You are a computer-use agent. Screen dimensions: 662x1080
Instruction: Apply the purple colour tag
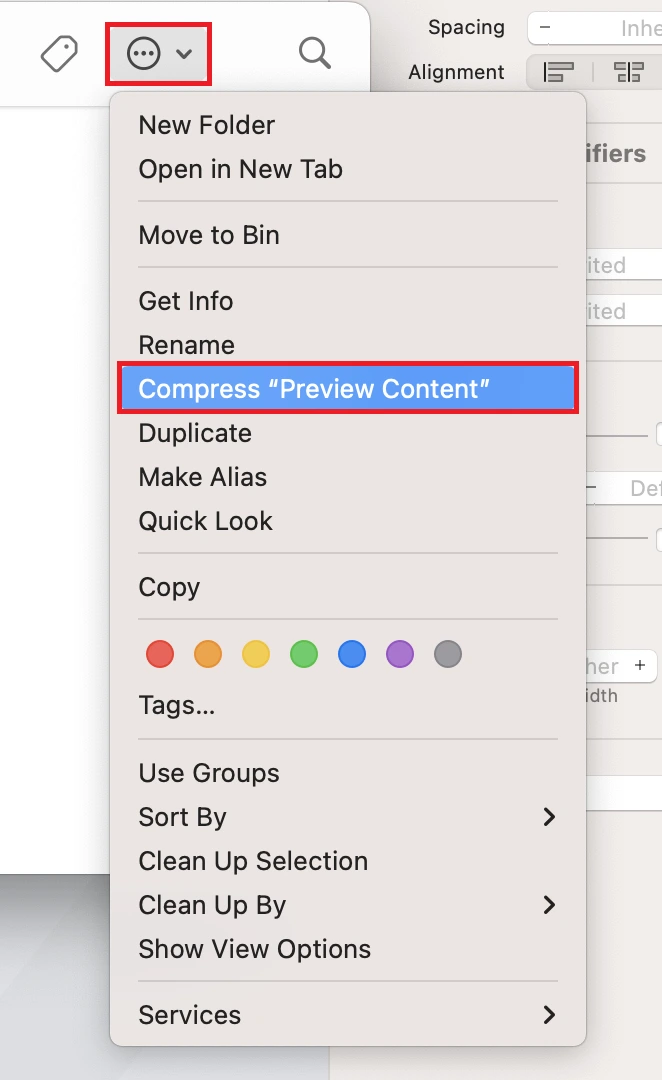point(400,653)
